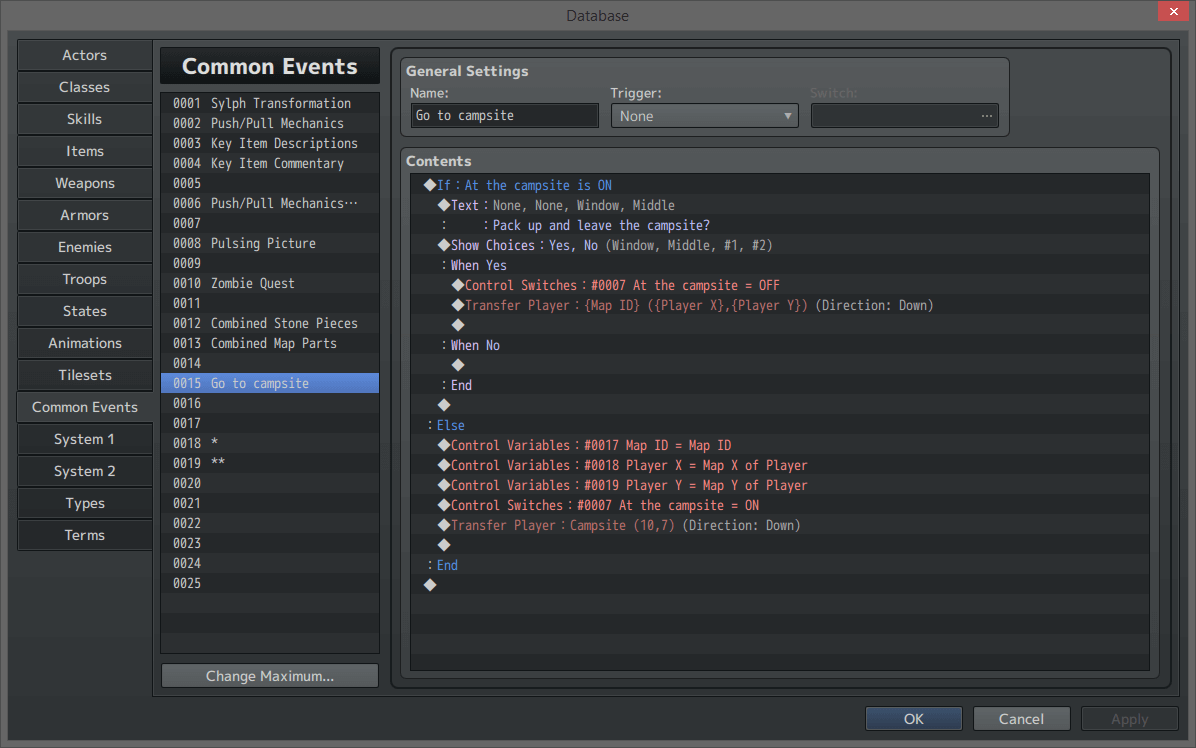Select the Text command line with 'None, None, Window, Middle'
The image size is (1196, 748).
[780, 205]
